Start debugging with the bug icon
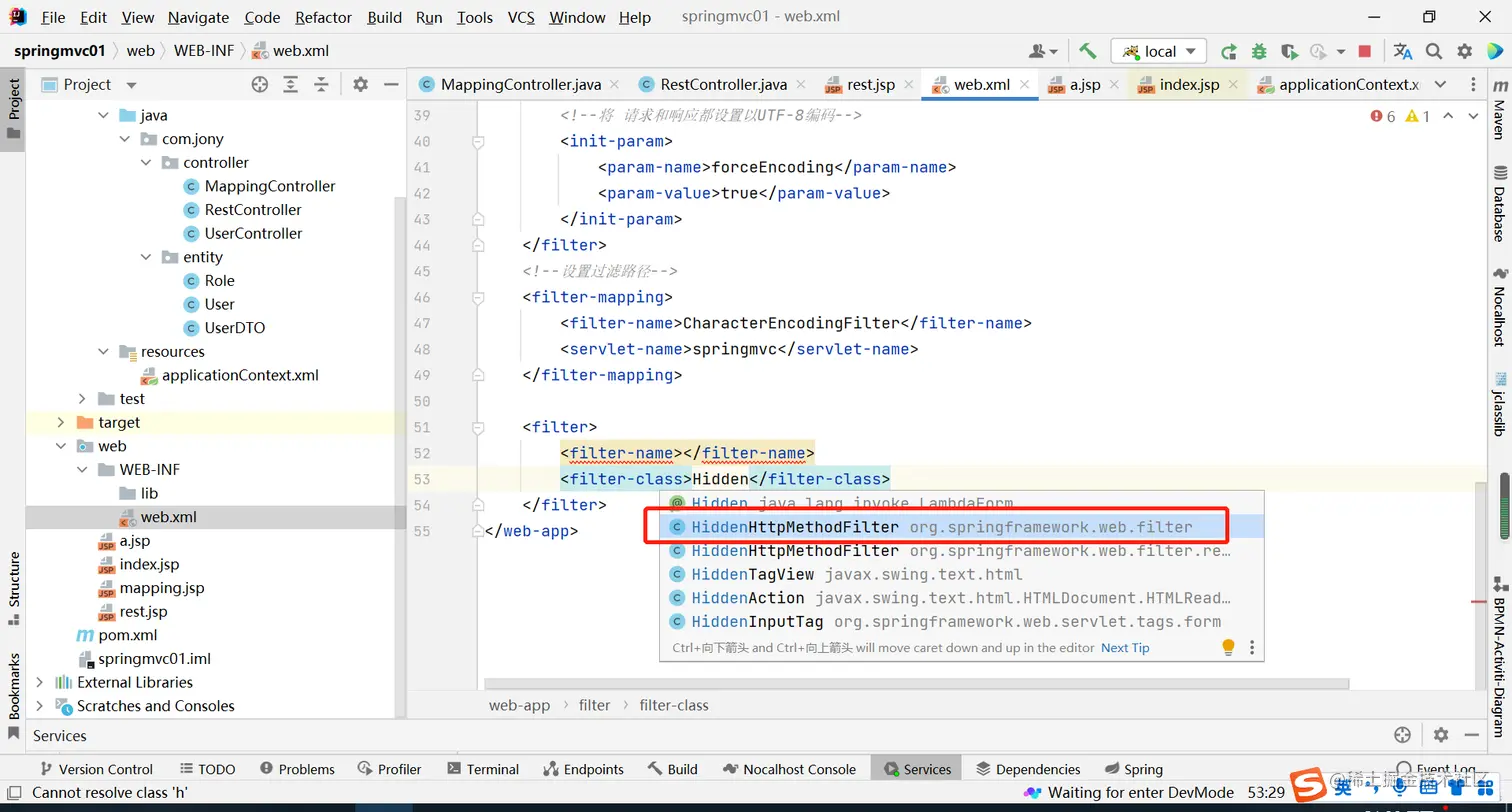 coord(1259,51)
